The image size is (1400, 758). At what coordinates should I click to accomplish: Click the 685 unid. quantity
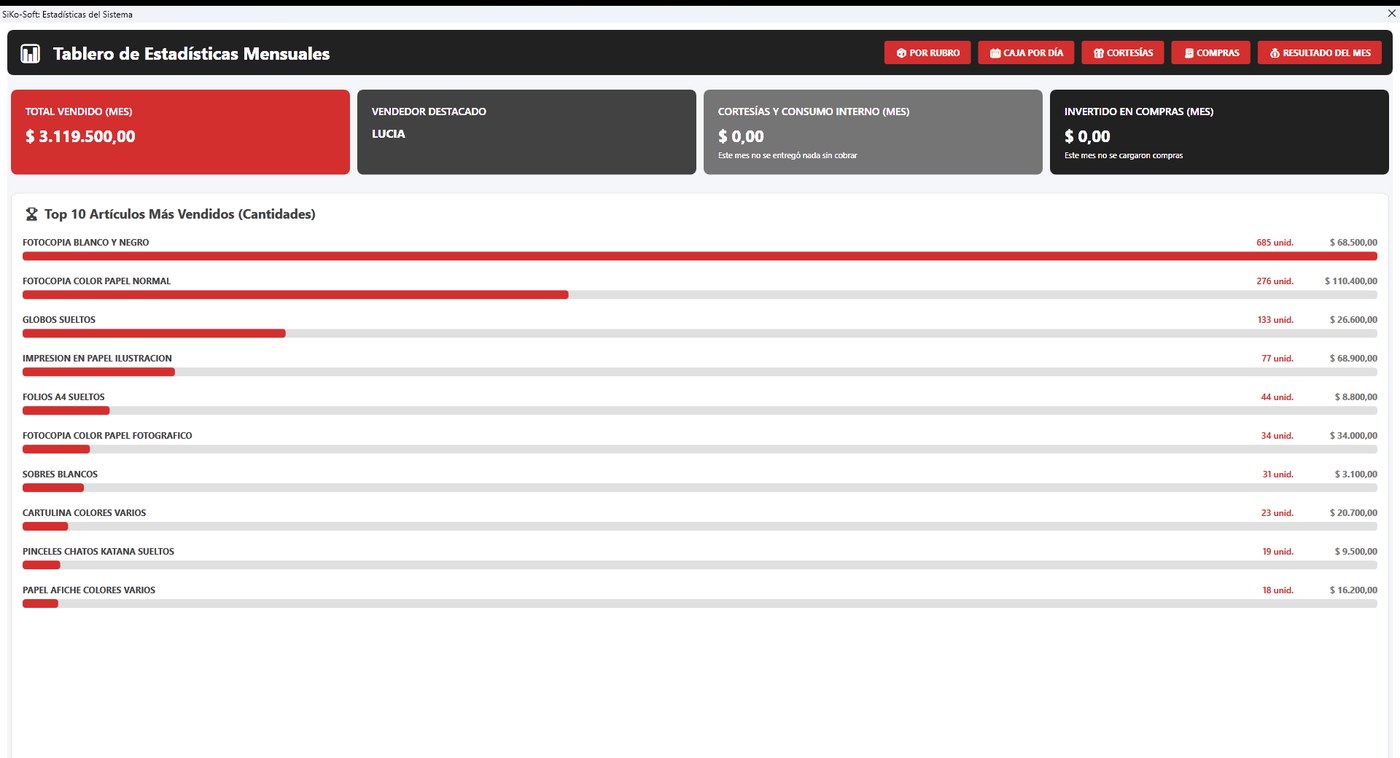[1275, 243]
